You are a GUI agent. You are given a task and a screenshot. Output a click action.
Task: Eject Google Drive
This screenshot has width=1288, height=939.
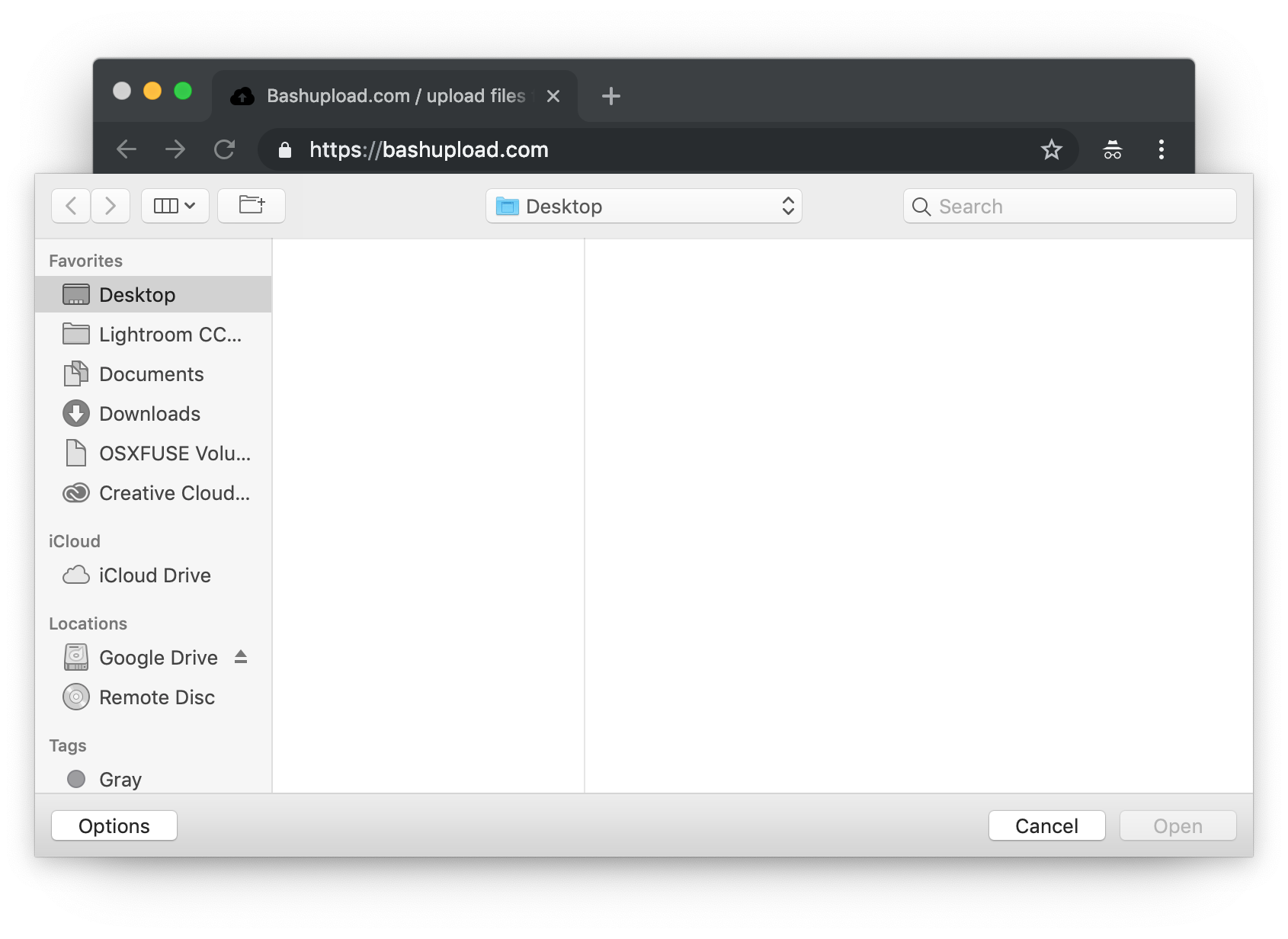coord(241,656)
